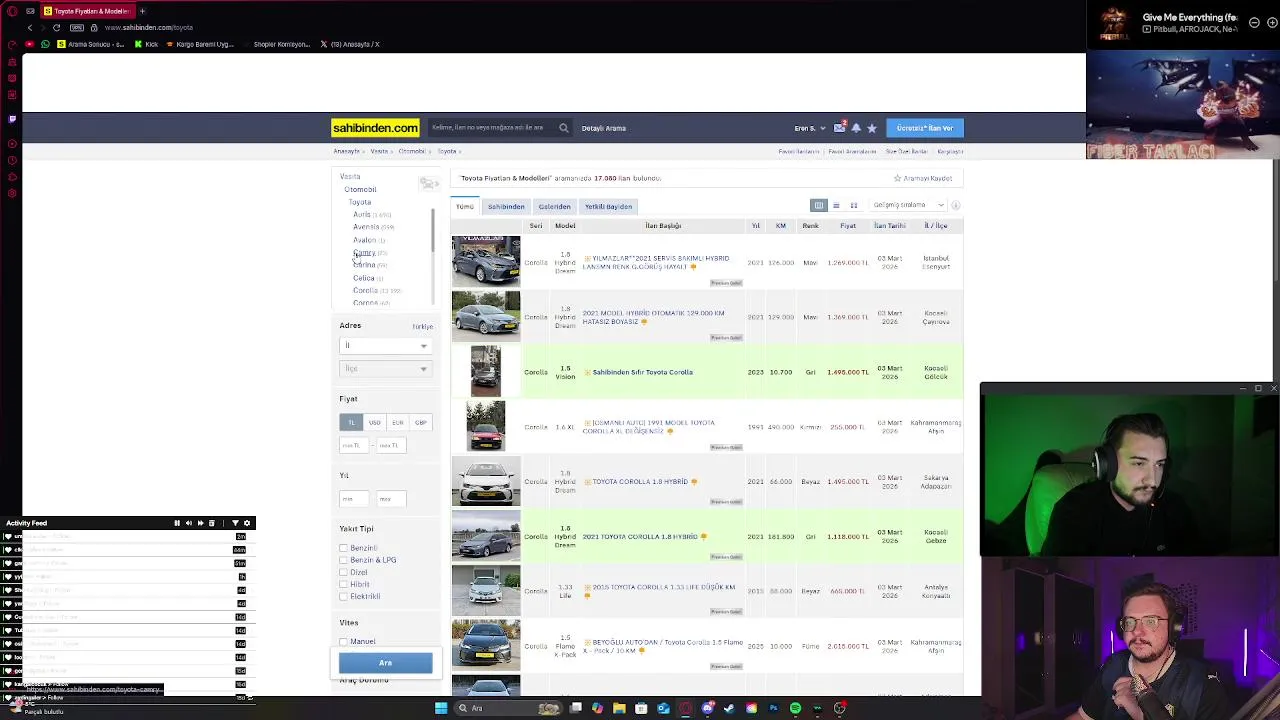Open the Auris model category
The image size is (1280, 720).
click(362, 214)
